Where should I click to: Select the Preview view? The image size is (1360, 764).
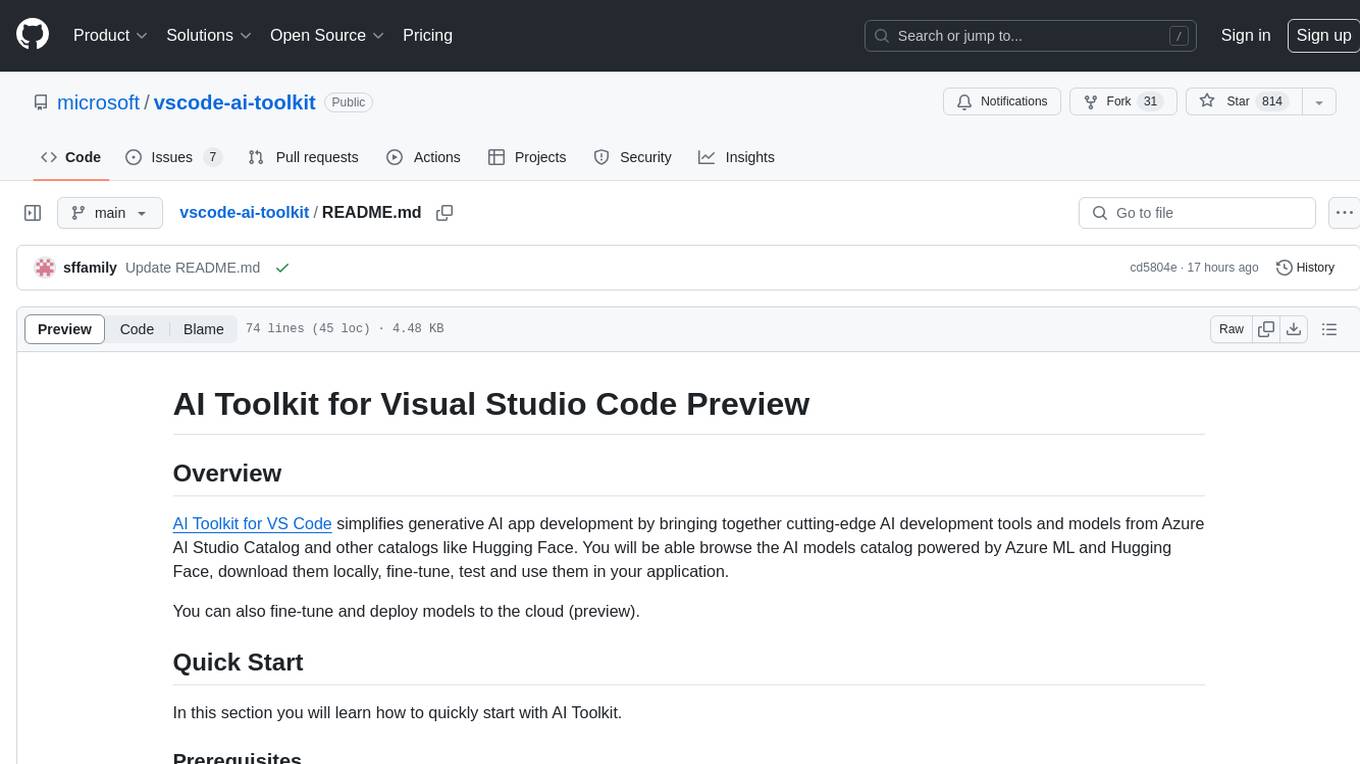click(65, 329)
